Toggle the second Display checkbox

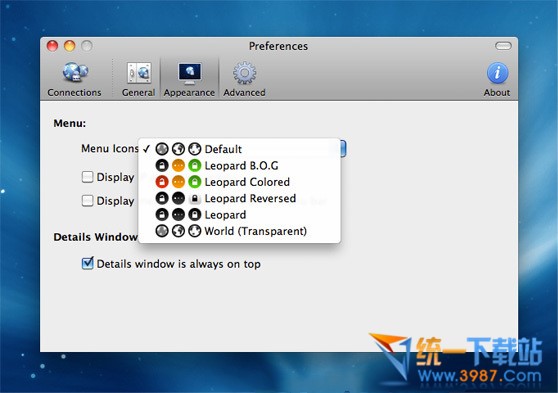(x=87, y=201)
